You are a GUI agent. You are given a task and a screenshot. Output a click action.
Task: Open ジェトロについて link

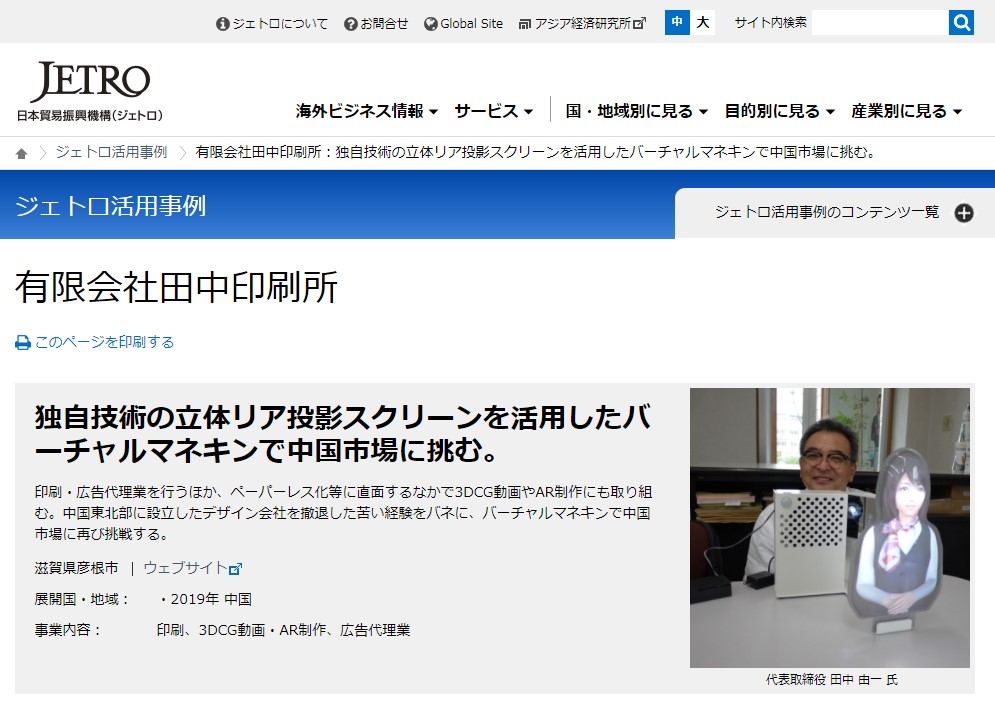[x=279, y=24]
